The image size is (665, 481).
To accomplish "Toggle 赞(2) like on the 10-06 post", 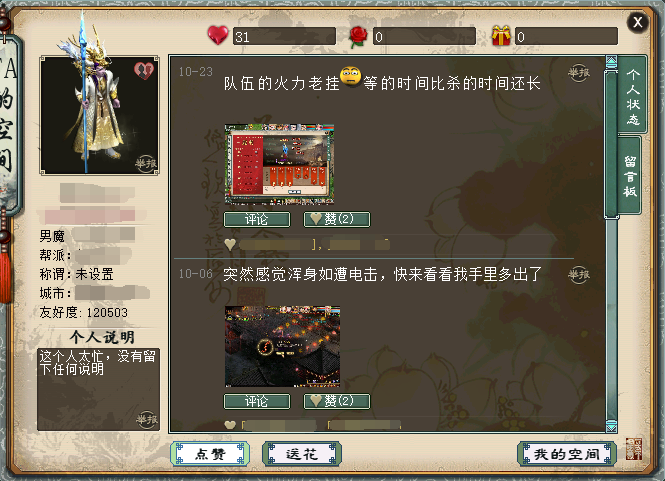I will click(x=337, y=401).
